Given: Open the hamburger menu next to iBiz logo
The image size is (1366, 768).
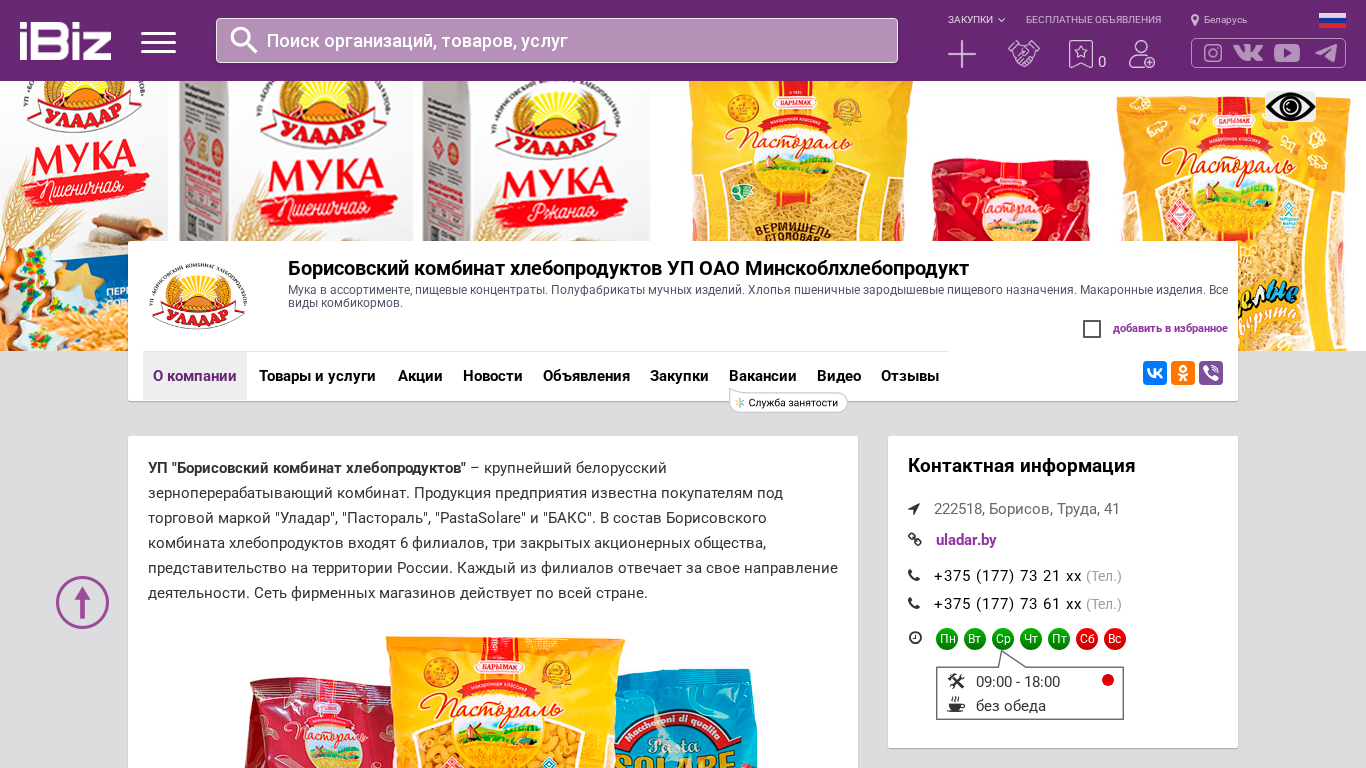Looking at the screenshot, I should [158, 42].
